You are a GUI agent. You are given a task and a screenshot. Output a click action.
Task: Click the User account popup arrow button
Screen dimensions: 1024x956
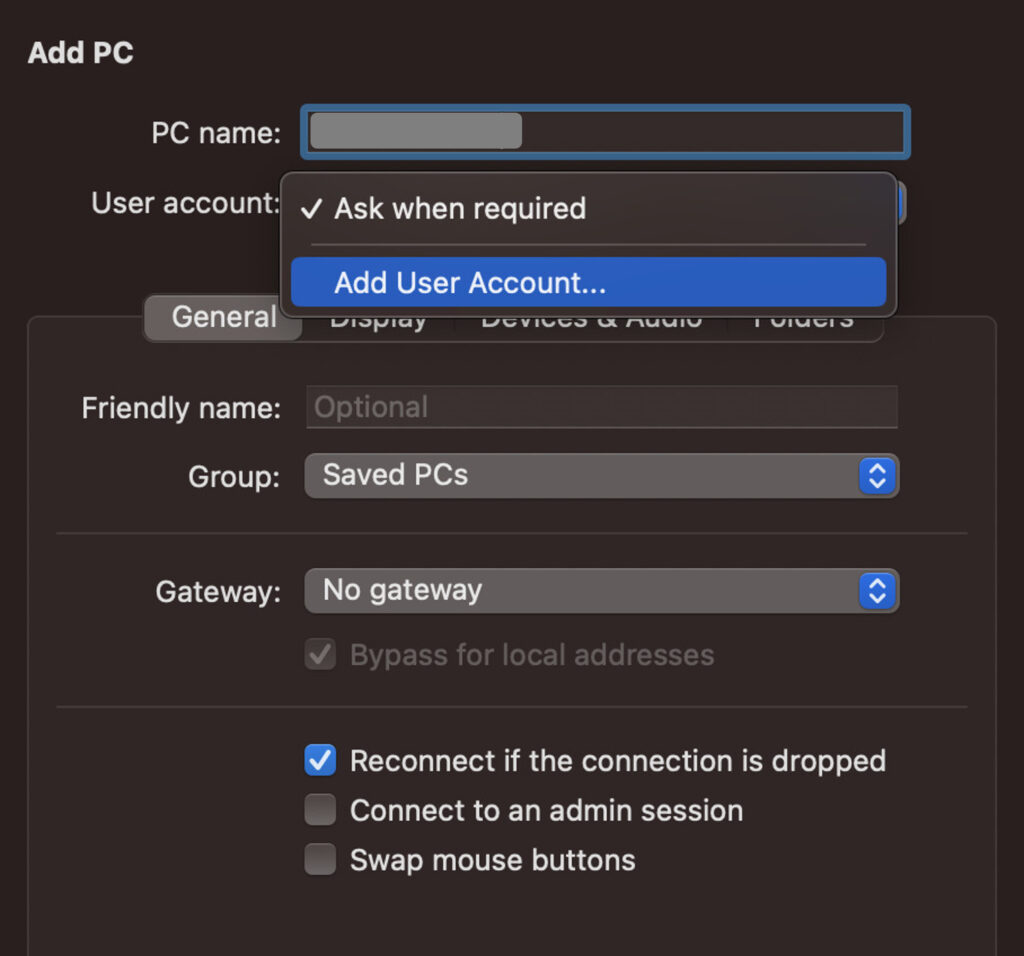click(901, 203)
